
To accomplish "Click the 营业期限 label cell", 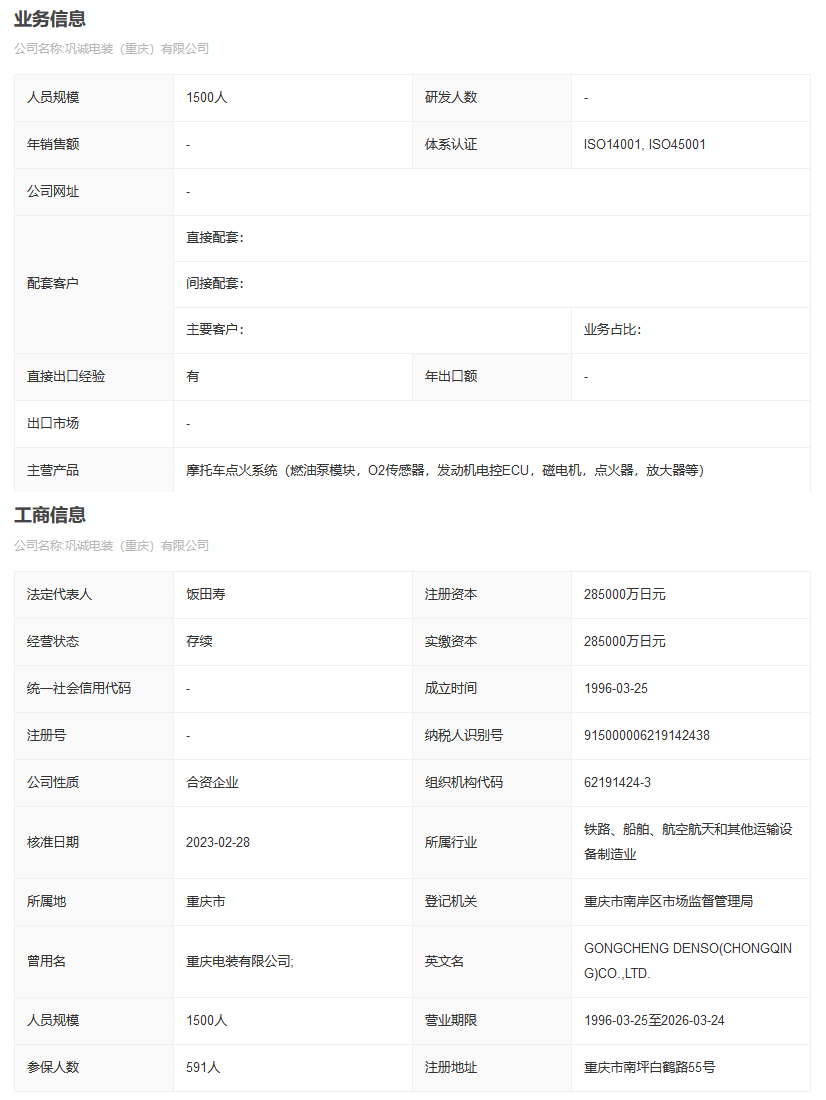I will [x=492, y=1021].
